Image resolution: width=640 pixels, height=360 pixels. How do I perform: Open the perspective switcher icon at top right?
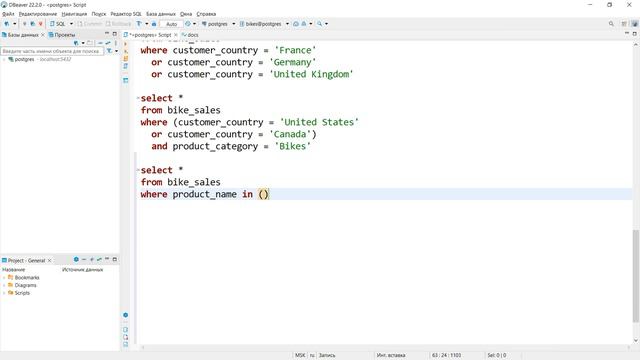(x=624, y=24)
